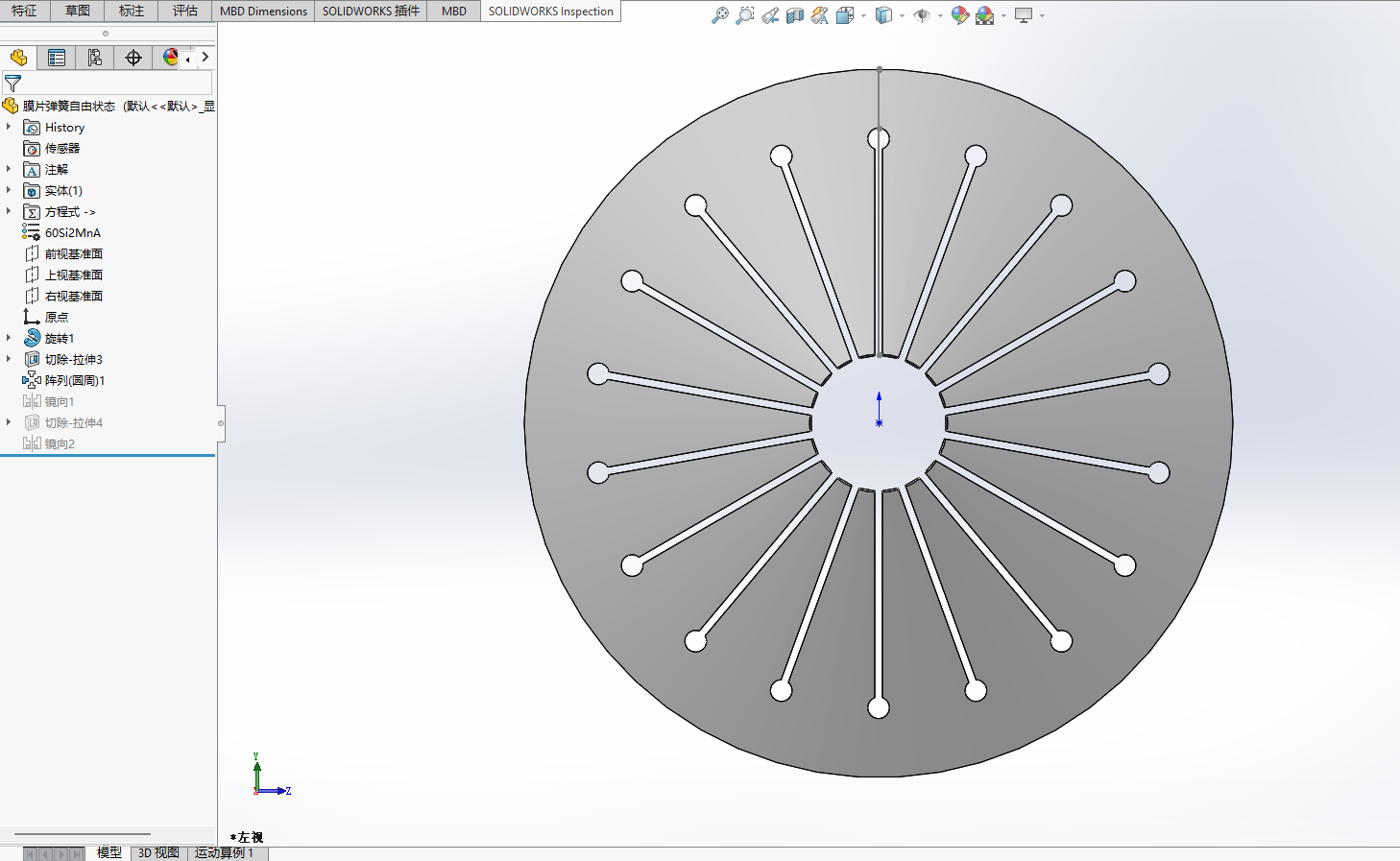The image size is (1400, 861).
Task: Expand the History folder
Action: (x=9, y=127)
